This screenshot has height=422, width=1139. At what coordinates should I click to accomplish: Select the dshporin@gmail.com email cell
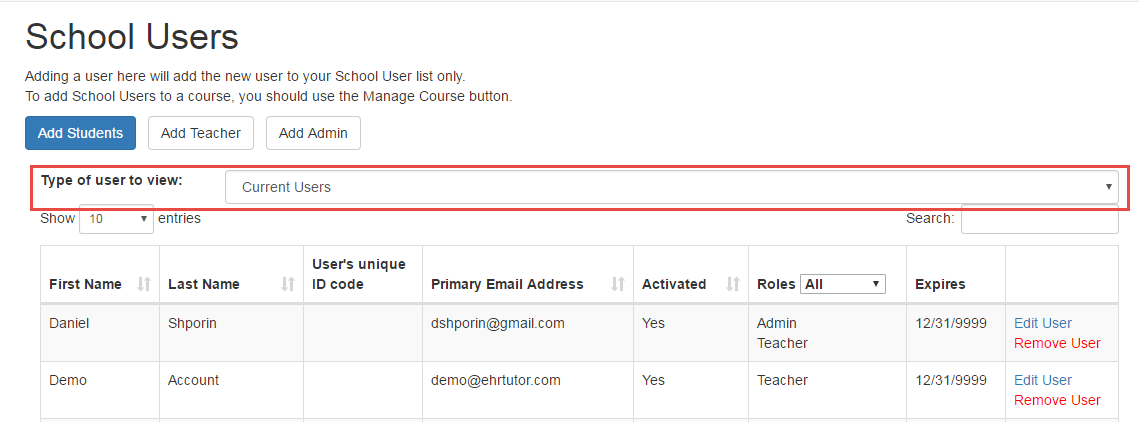(x=528, y=333)
